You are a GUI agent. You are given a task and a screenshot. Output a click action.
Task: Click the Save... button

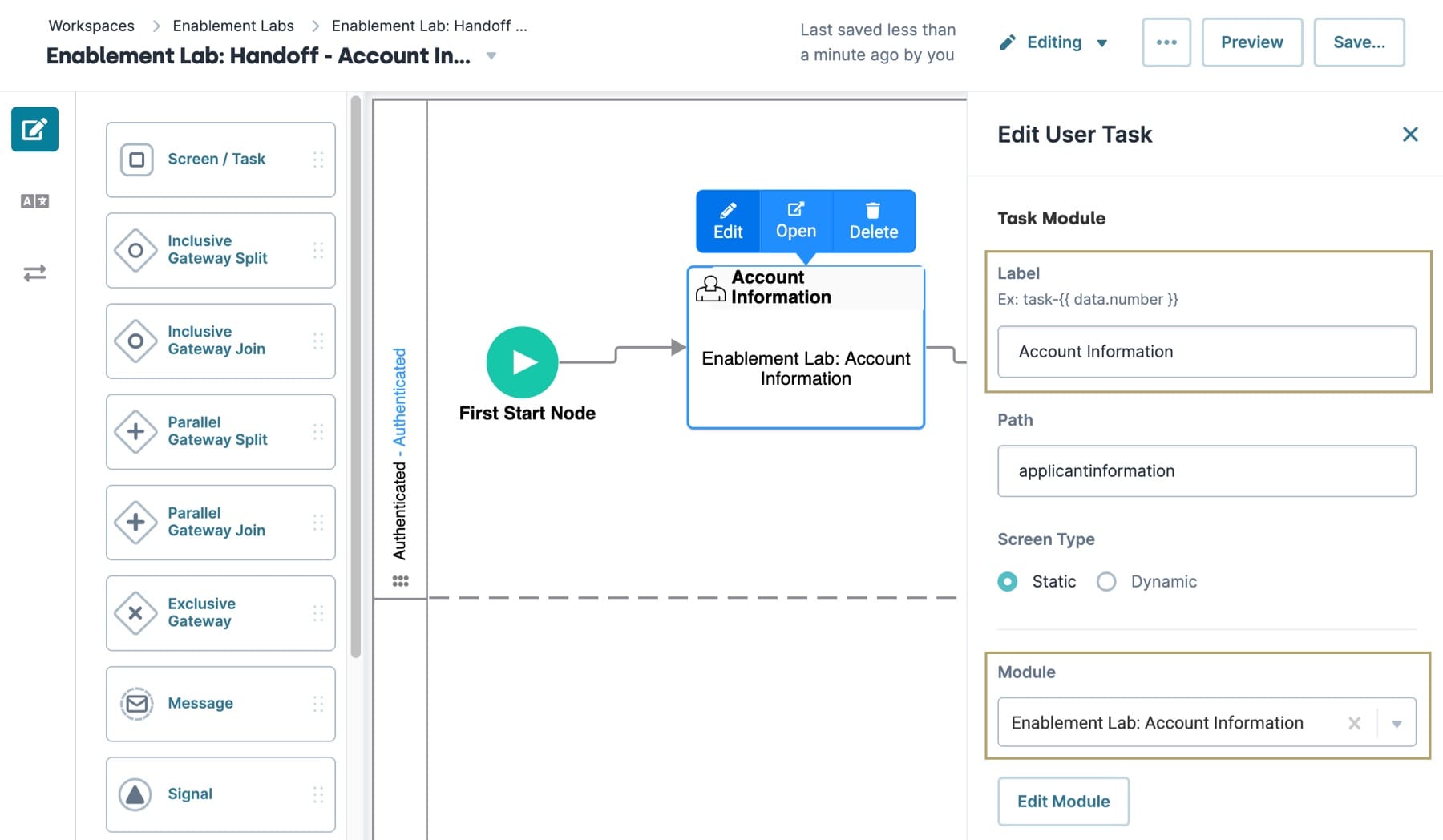(x=1359, y=42)
